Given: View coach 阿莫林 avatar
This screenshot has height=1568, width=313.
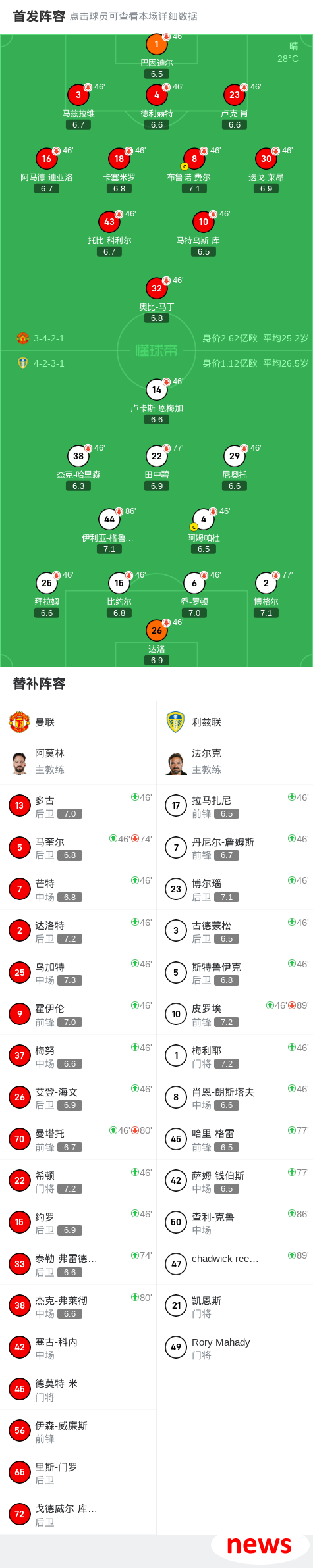Looking at the screenshot, I should pos(19,763).
